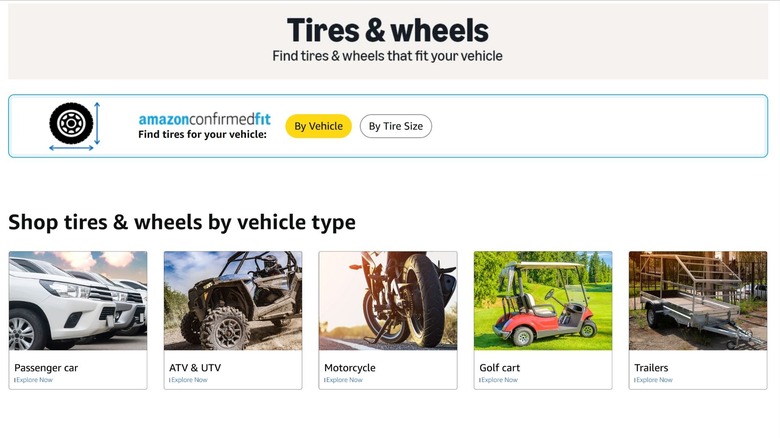Open the ATV & UTV image
Screen dimensions: 780x438
coord(233,301)
